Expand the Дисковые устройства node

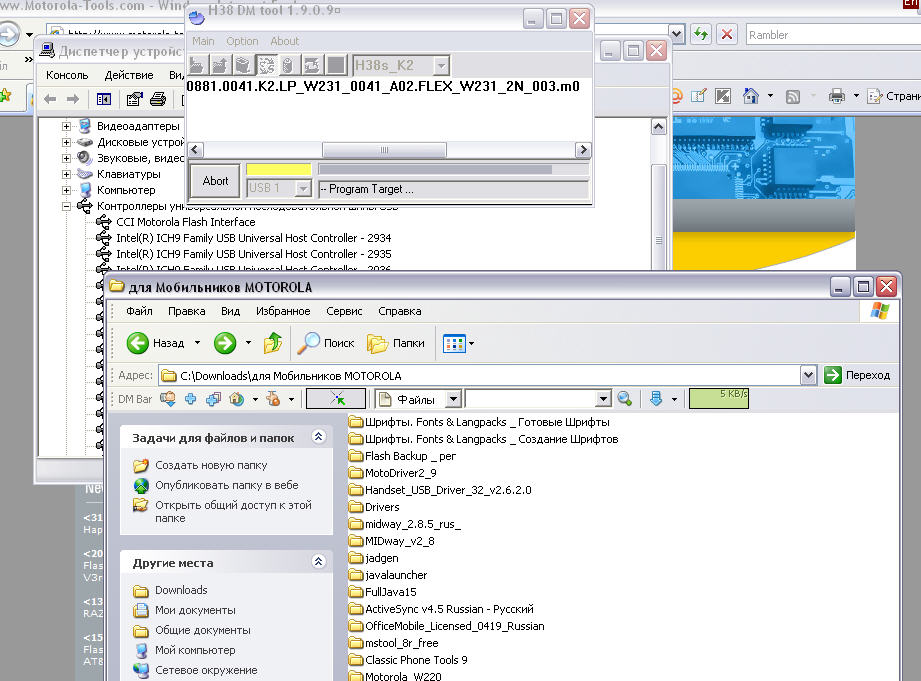pyautogui.click(x=66, y=142)
